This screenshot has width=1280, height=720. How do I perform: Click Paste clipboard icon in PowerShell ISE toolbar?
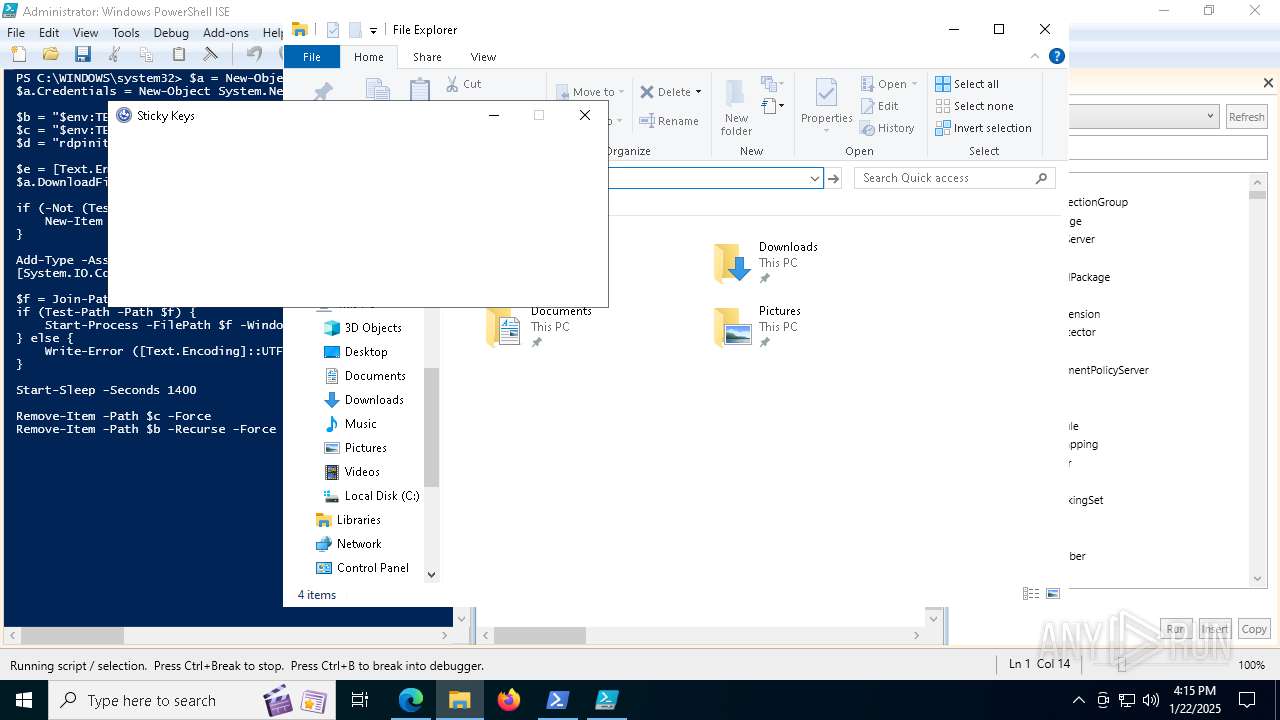coord(179,54)
